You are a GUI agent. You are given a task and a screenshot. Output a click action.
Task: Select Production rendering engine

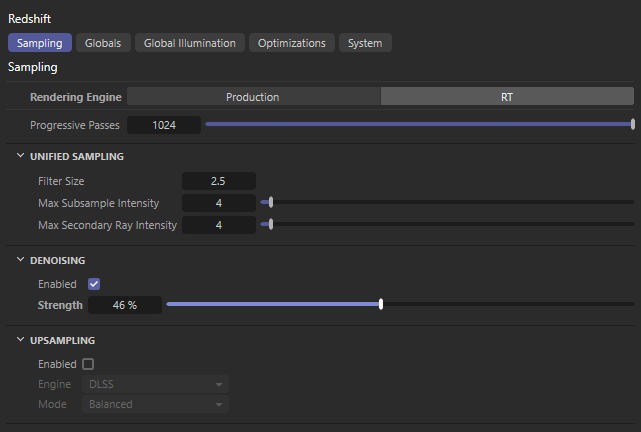[x=253, y=97]
